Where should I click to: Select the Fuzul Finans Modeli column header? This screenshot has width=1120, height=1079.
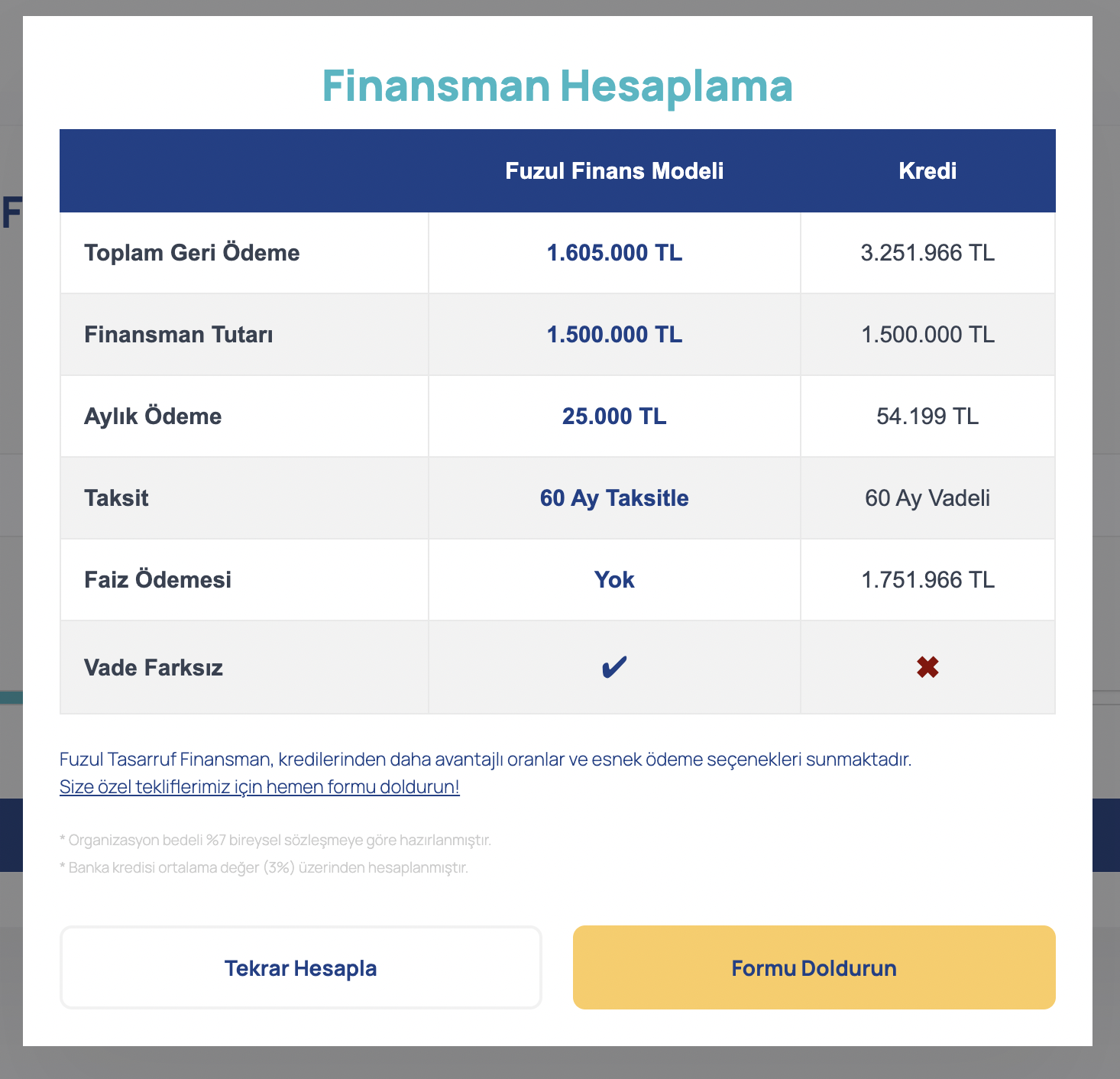click(x=614, y=170)
